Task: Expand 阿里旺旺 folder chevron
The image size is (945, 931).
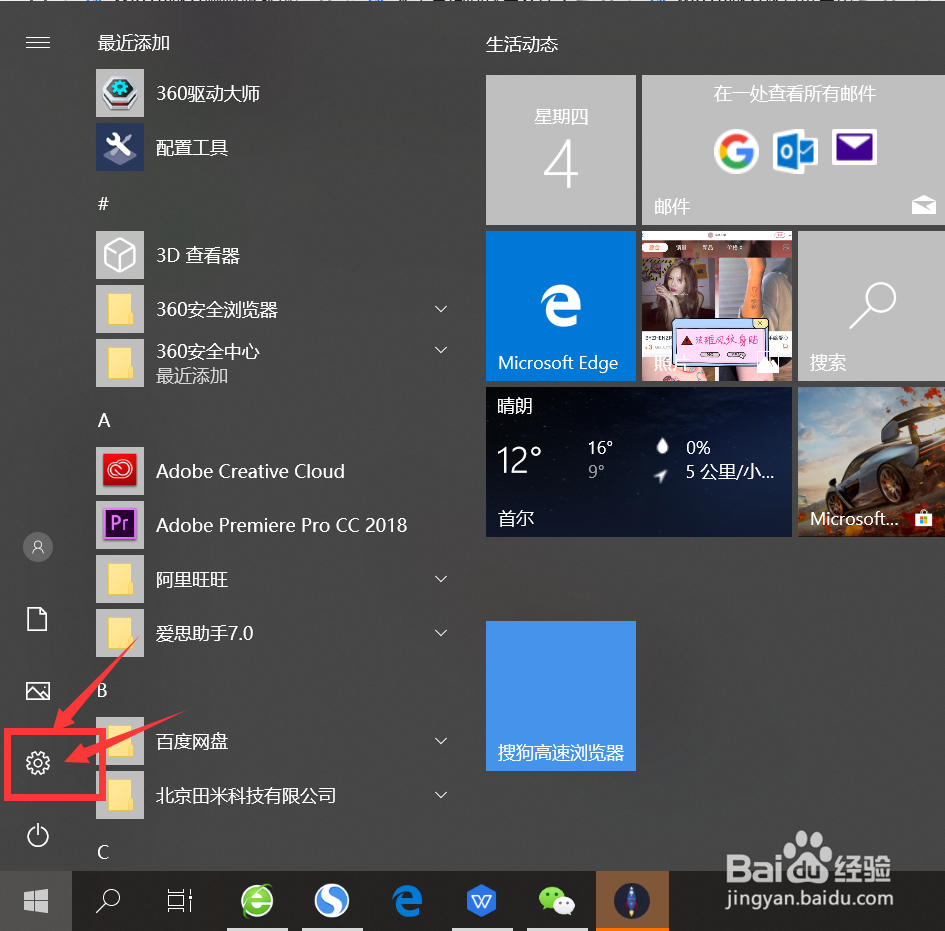Action: (x=441, y=578)
